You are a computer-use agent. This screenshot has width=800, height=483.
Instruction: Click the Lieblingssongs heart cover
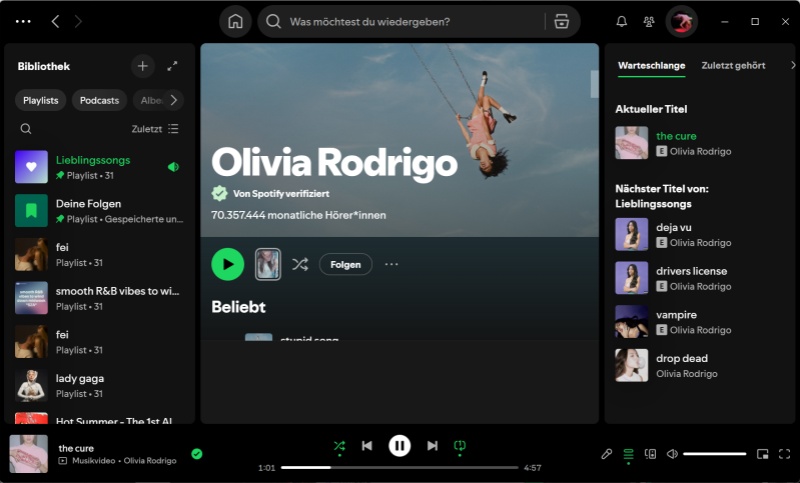[x=31, y=167]
